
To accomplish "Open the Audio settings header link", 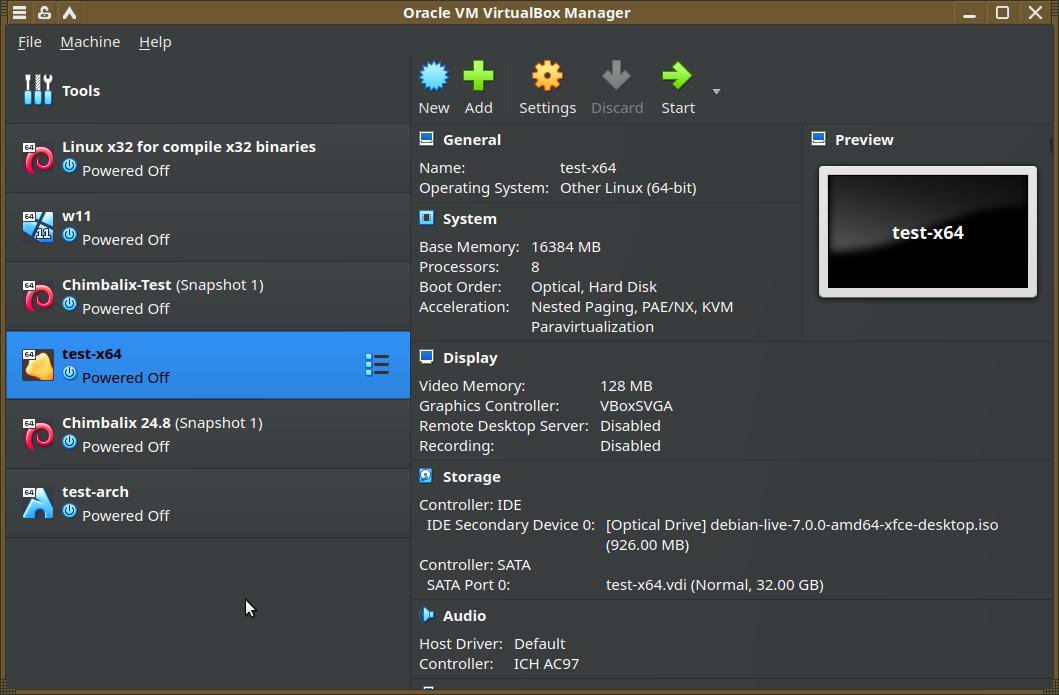I will coord(464,616).
